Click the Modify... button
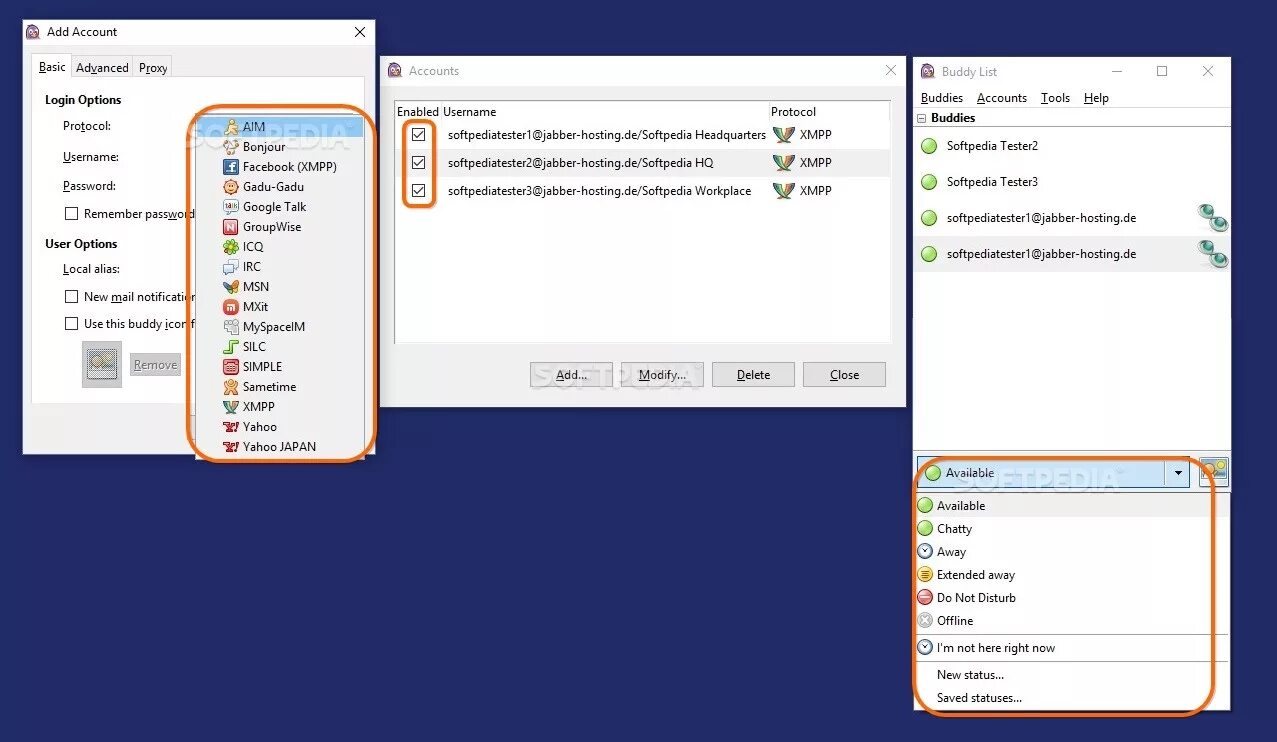The height and width of the screenshot is (742, 1277). coord(662,375)
